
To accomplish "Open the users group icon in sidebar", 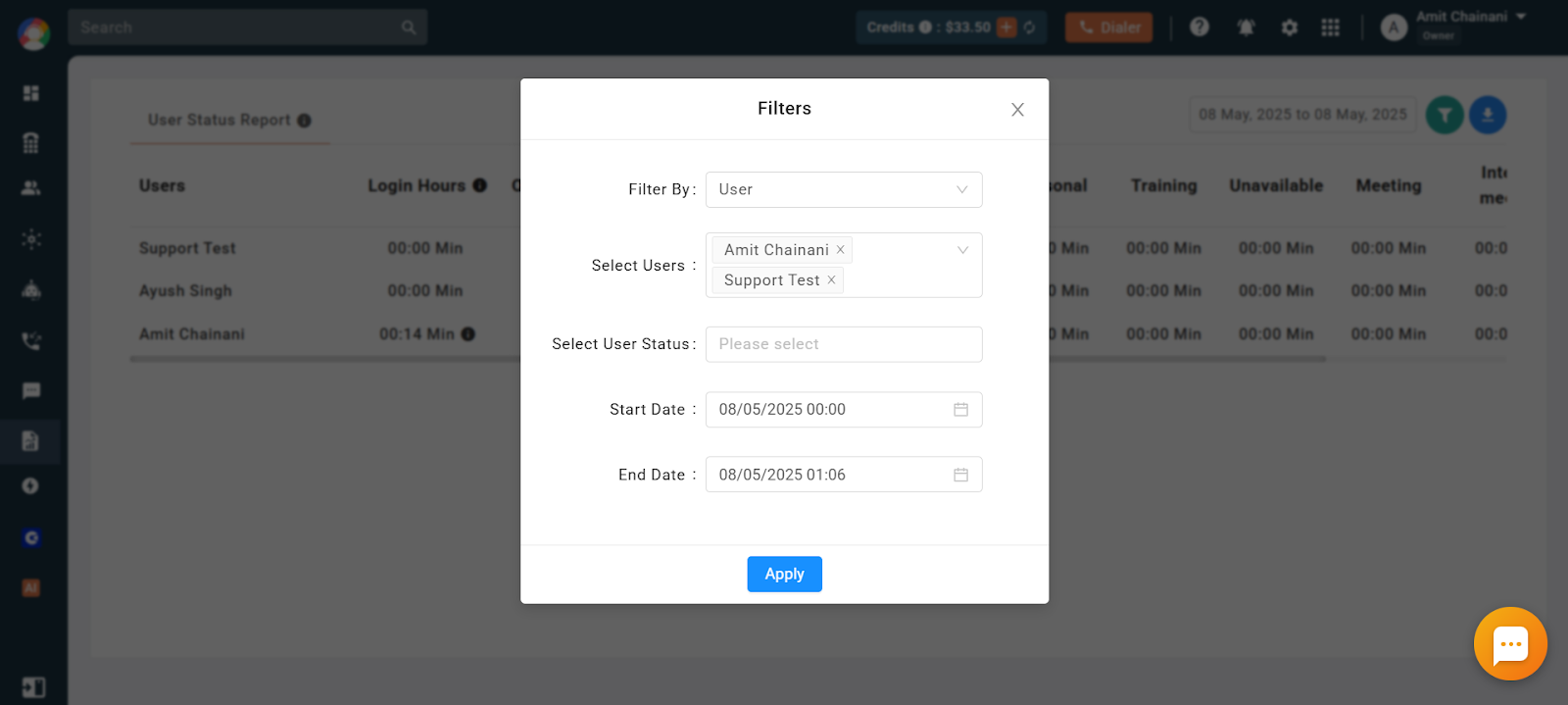I will (x=31, y=188).
